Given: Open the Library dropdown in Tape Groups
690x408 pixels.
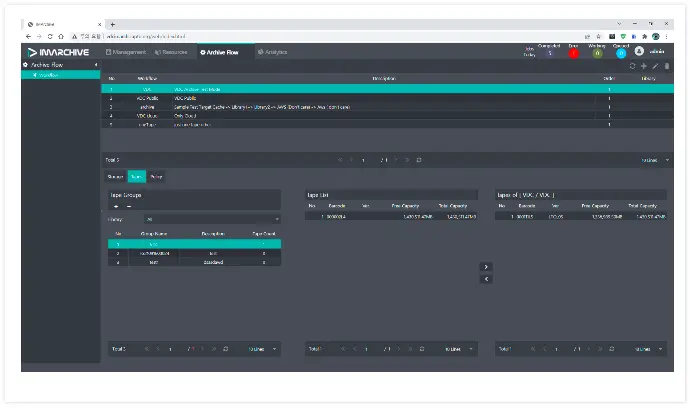Looking at the screenshot, I should [212, 219].
